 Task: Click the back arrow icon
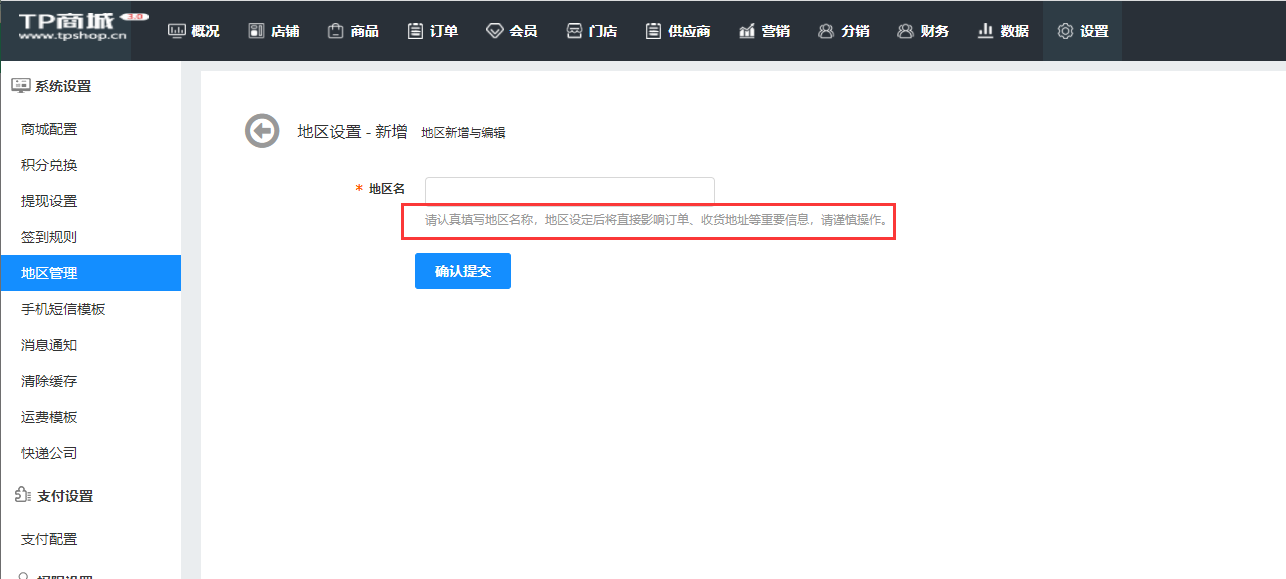[262, 131]
